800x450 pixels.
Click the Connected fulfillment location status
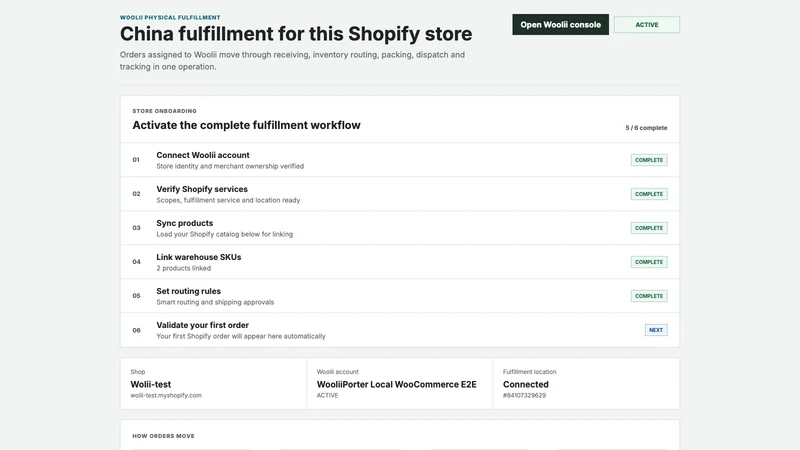(x=526, y=384)
